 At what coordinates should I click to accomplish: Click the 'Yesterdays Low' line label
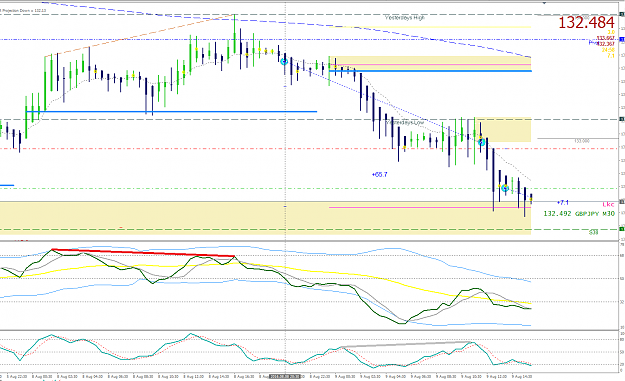coord(405,122)
